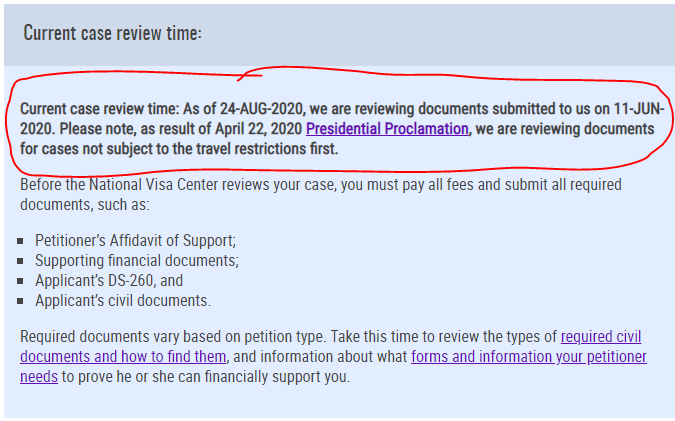Follow the forms and information your petitioner link

pyautogui.click(x=529, y=357)
